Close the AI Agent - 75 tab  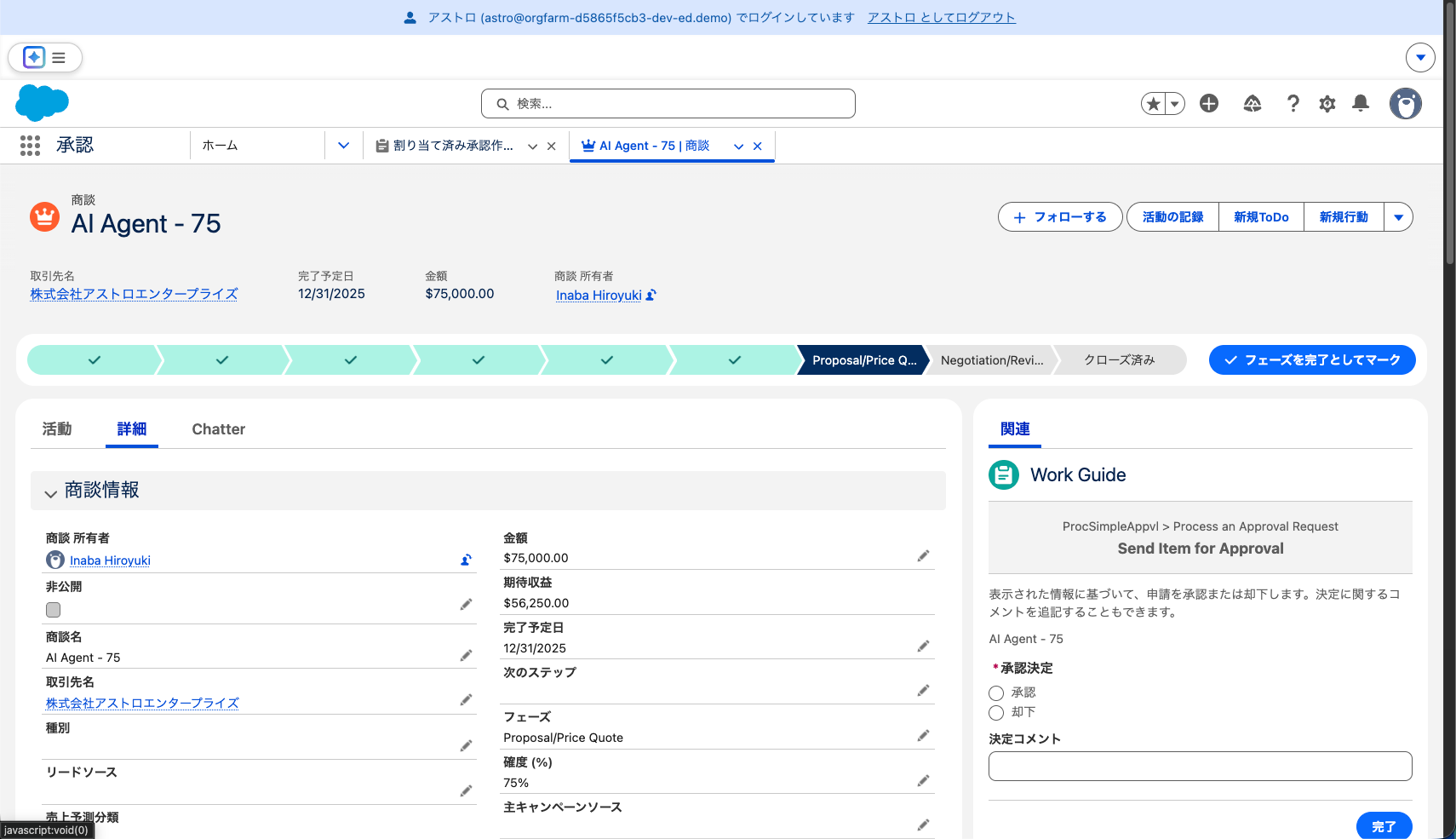[x=758, y=147]
